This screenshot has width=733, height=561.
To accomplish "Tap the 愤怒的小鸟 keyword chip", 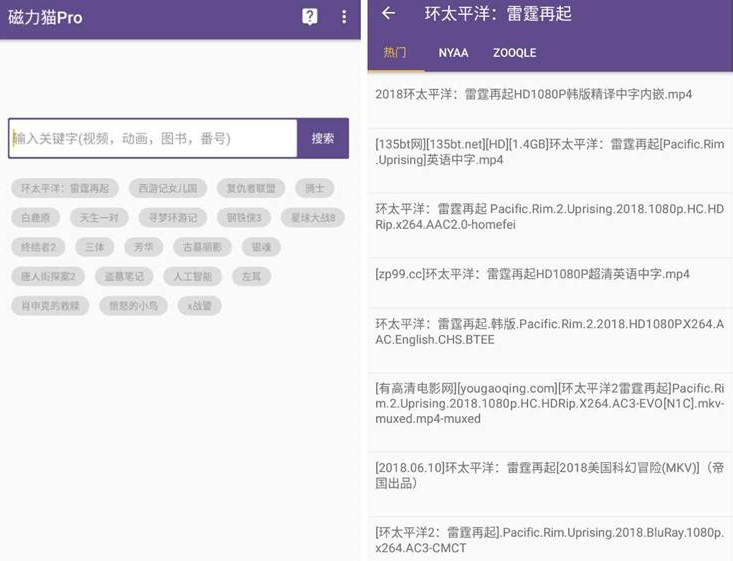I will pos(133,306).
